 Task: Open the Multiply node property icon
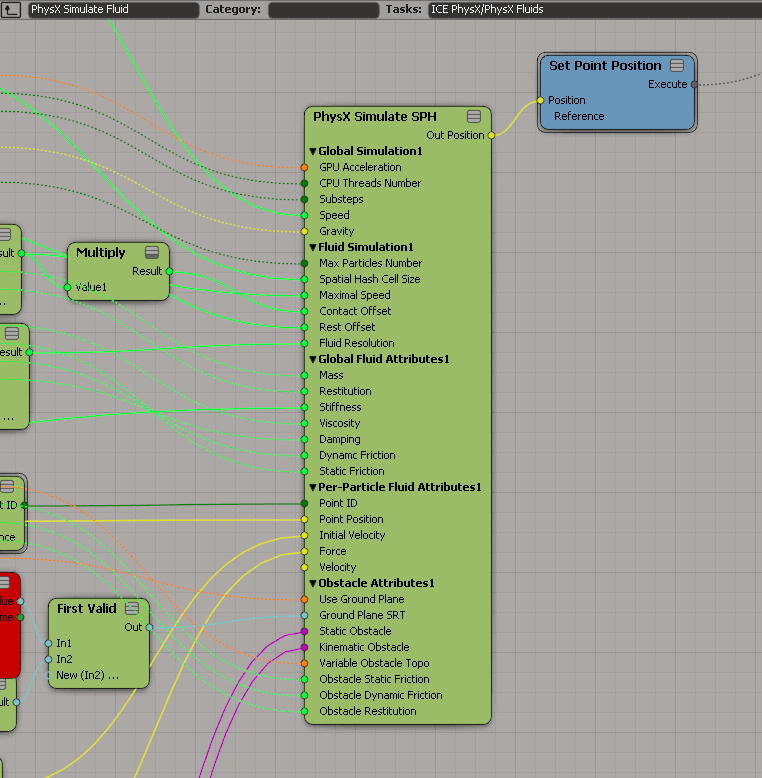[x=152, y=253]
